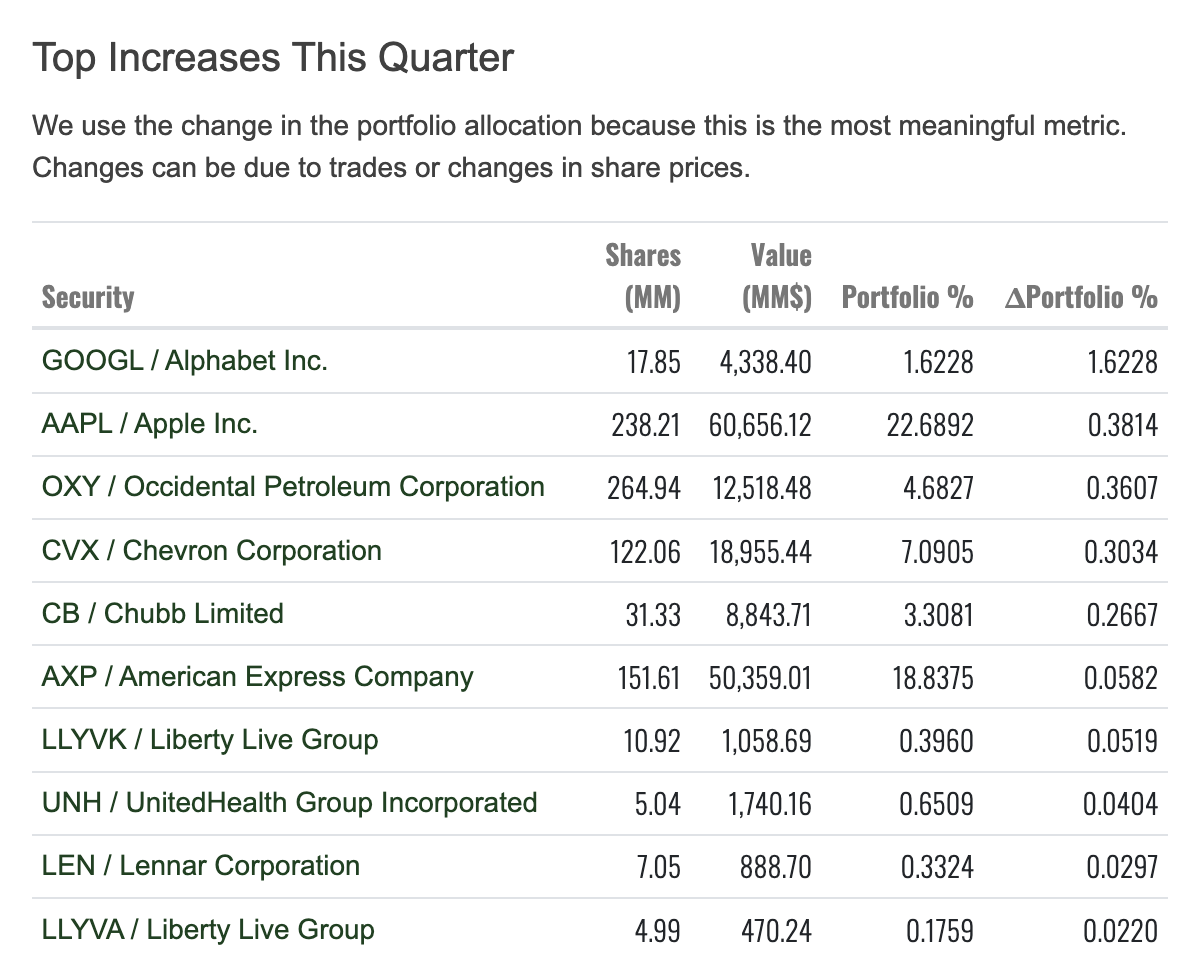This screenshot has width=1200, height=978.
Task: Sort by the Shares (MM) column header
Action: tap(644, 277)
